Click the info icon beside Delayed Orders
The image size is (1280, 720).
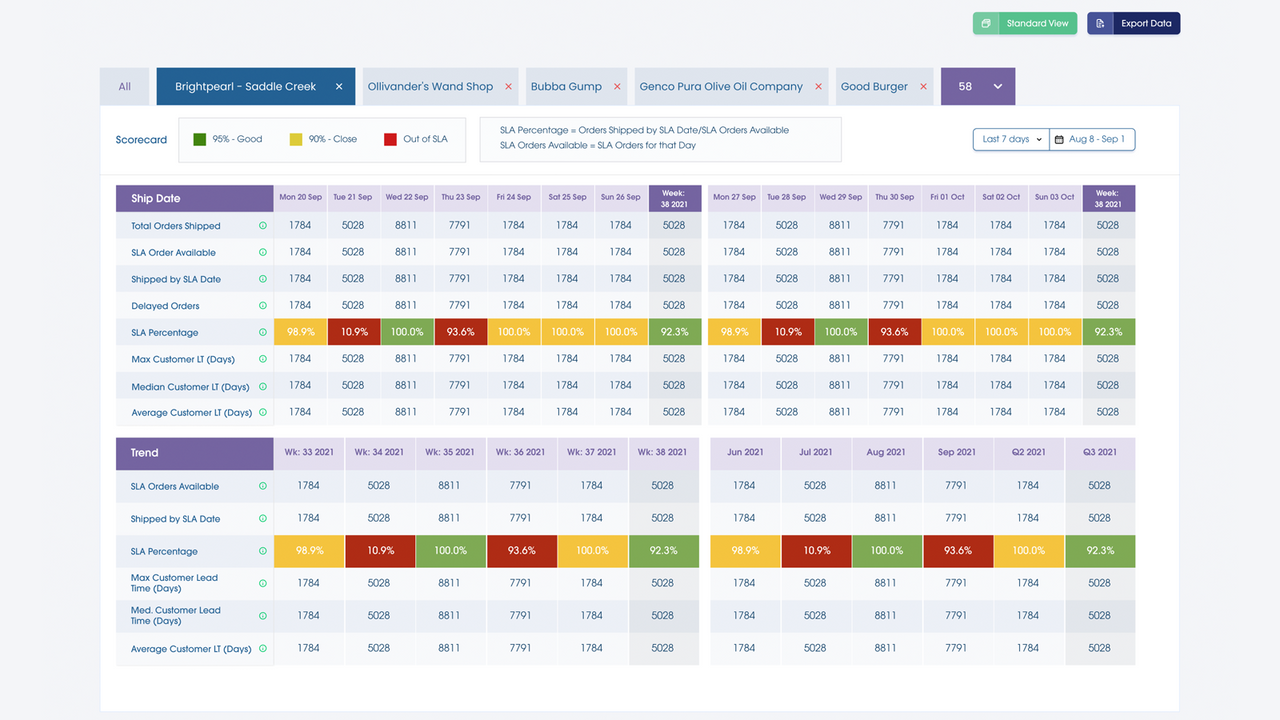click(x=262, y=305)
